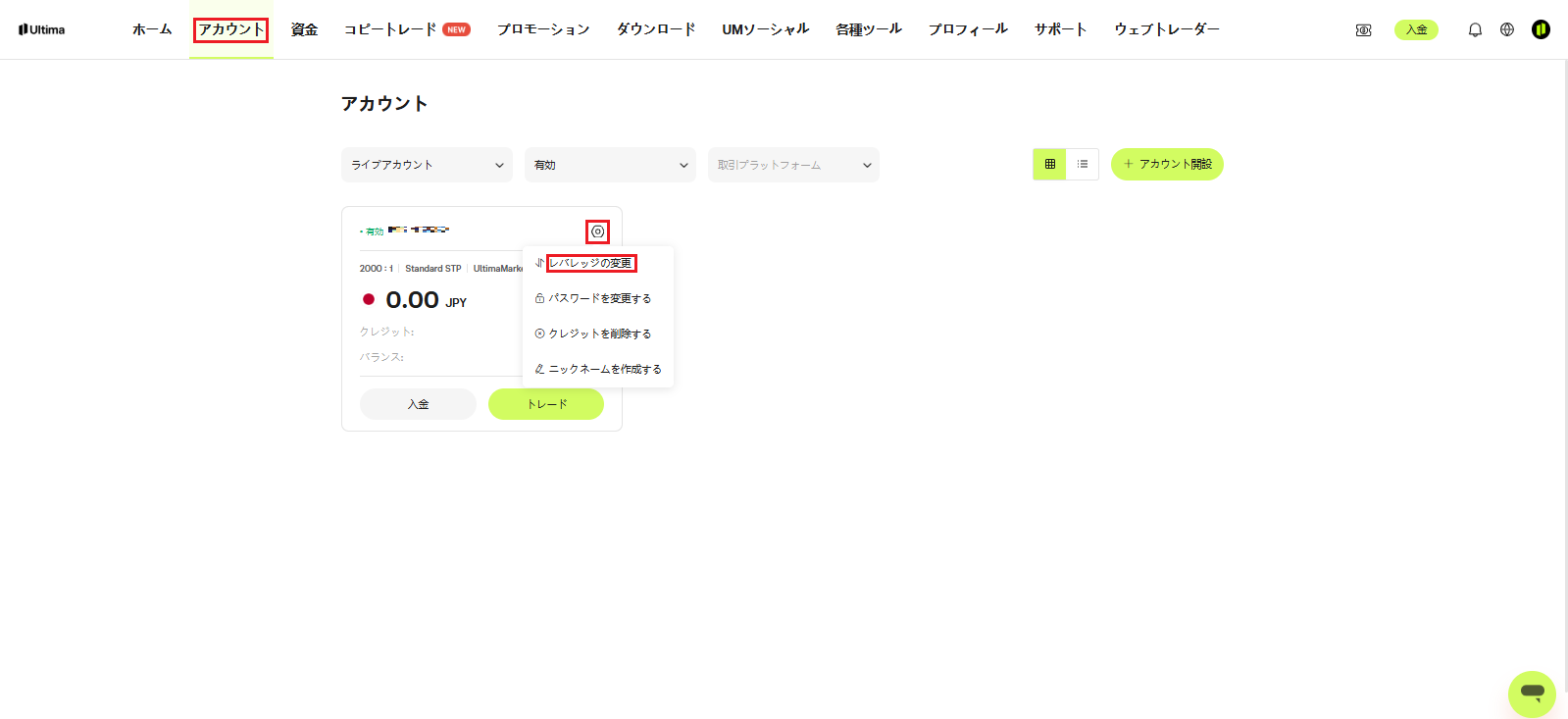Viewport: 1568px width, 719px height.
Task: Switch to grid view layout
Action: tap(1049, 164)
